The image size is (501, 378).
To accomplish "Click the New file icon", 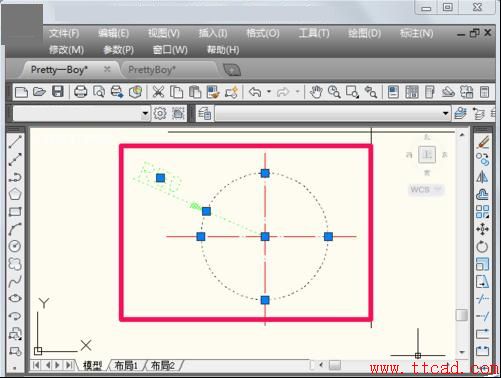I will [x=21, y=92].
